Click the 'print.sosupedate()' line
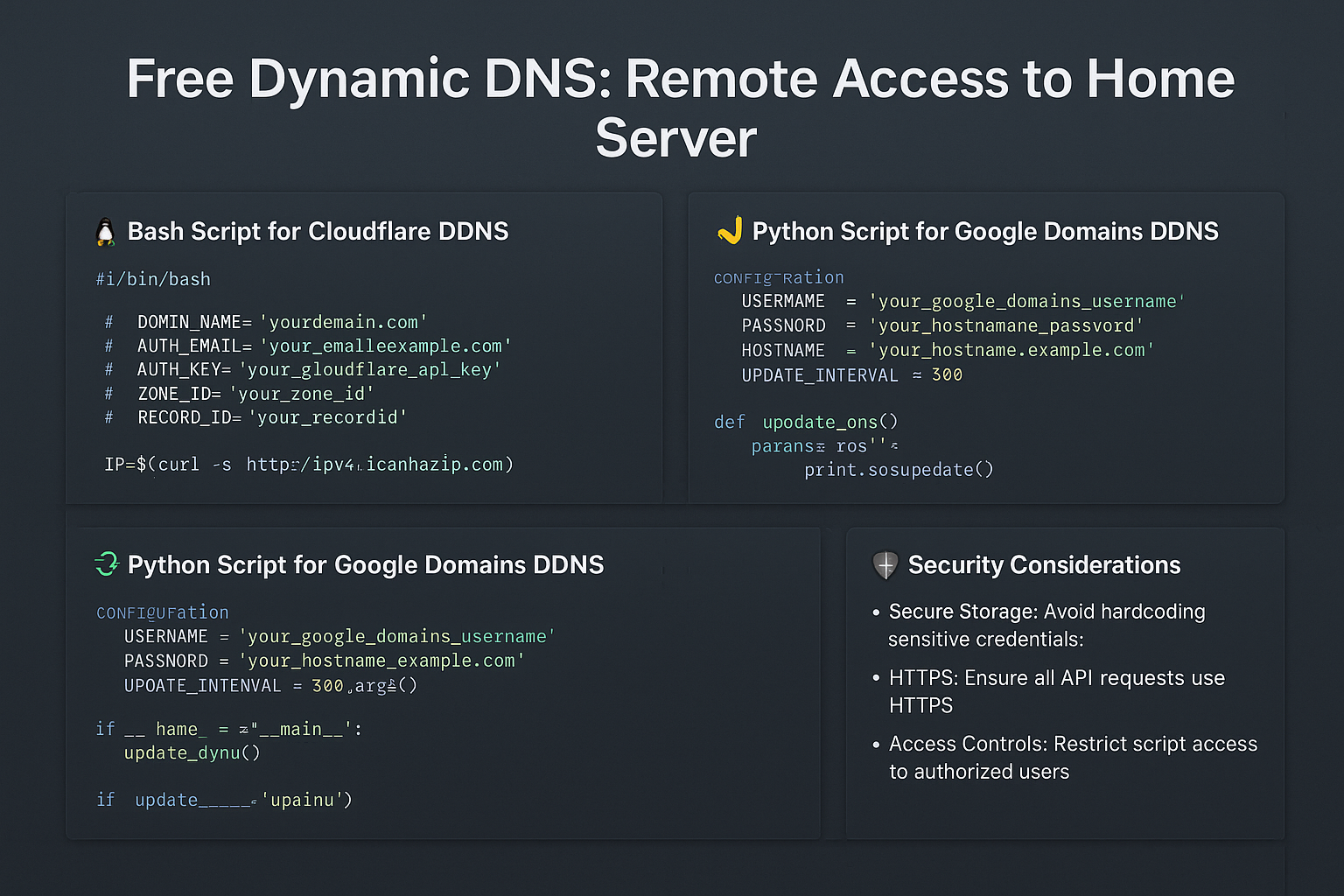This screenshot has height=896, width=1344. coord(899,470)
